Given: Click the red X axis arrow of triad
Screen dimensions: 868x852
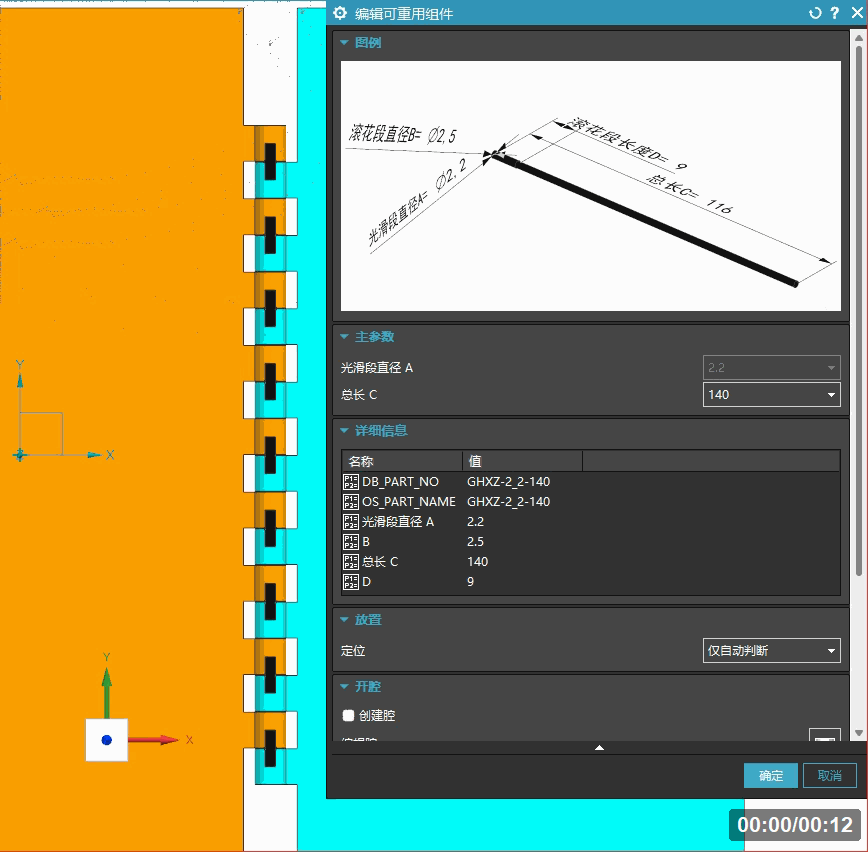Looking at the screenshot, I should [154, 740].
